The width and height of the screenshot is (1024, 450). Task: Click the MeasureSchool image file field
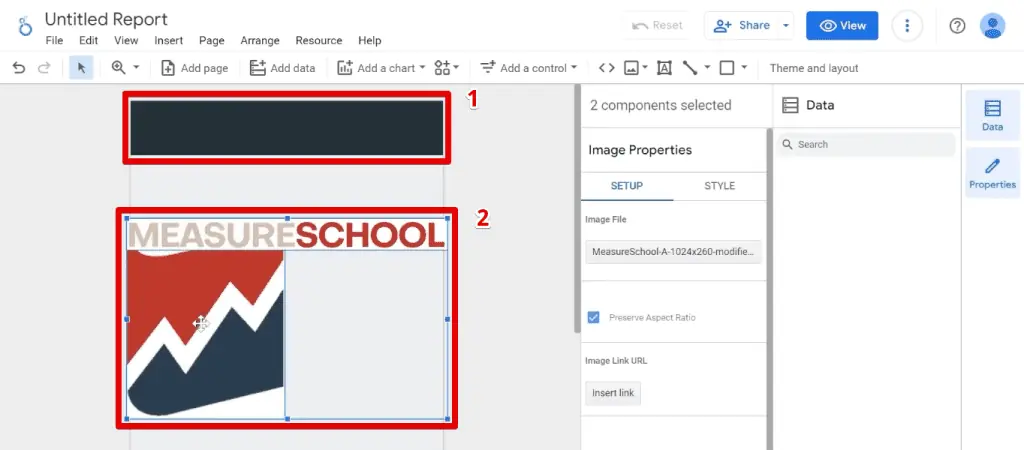(x=673, y=251)
